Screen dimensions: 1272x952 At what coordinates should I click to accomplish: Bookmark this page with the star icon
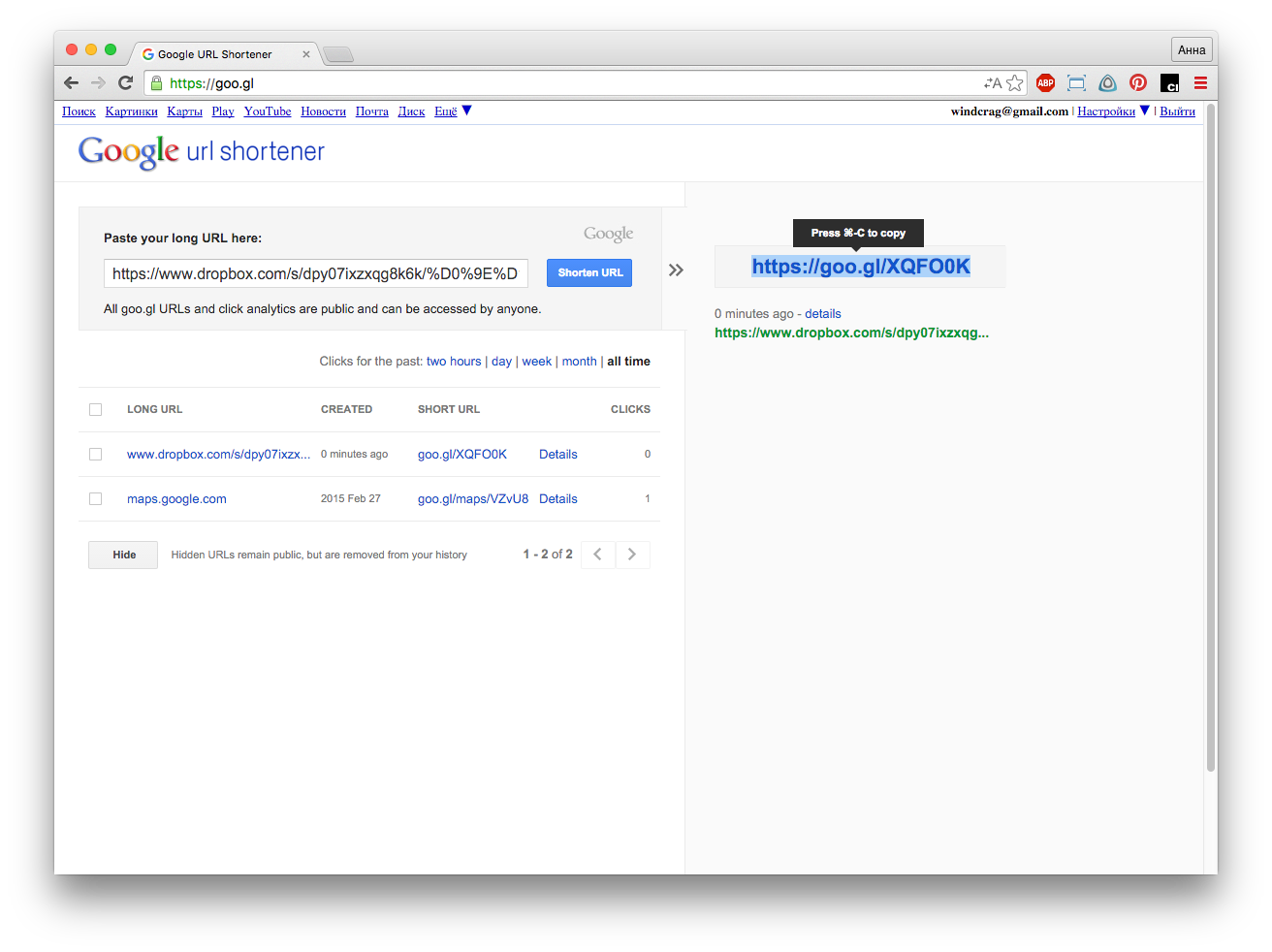[1015, 83]
